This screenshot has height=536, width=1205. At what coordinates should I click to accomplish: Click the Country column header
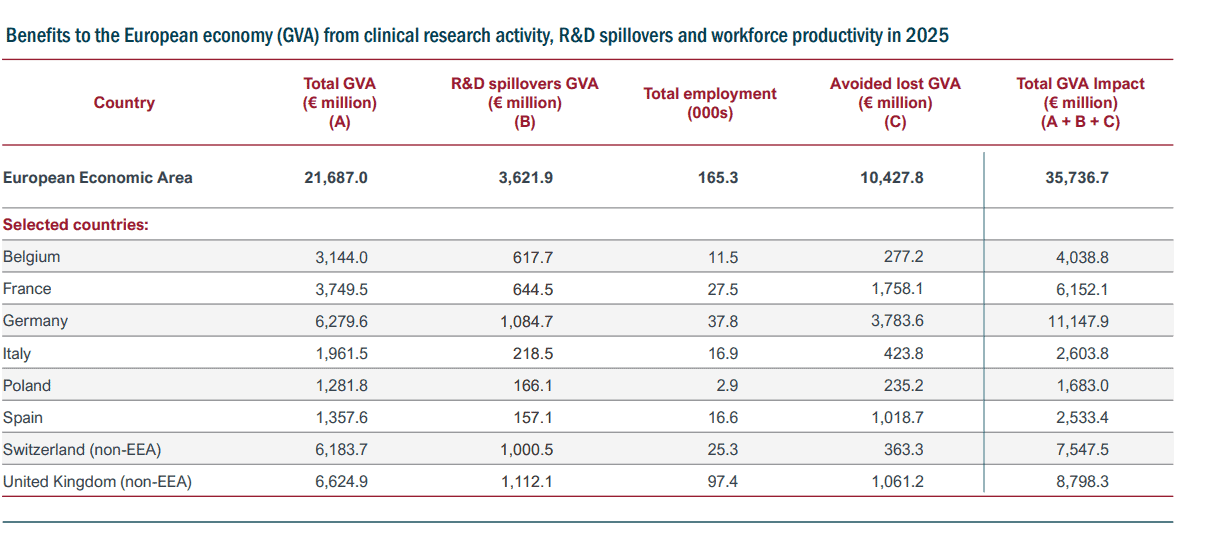coord(124,102)
